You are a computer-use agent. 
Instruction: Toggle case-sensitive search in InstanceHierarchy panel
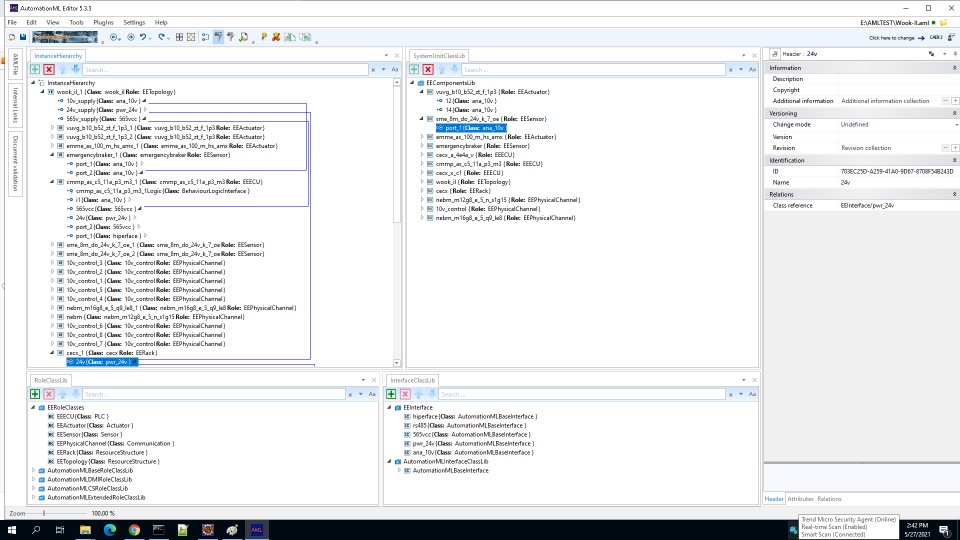click(395, 69)
